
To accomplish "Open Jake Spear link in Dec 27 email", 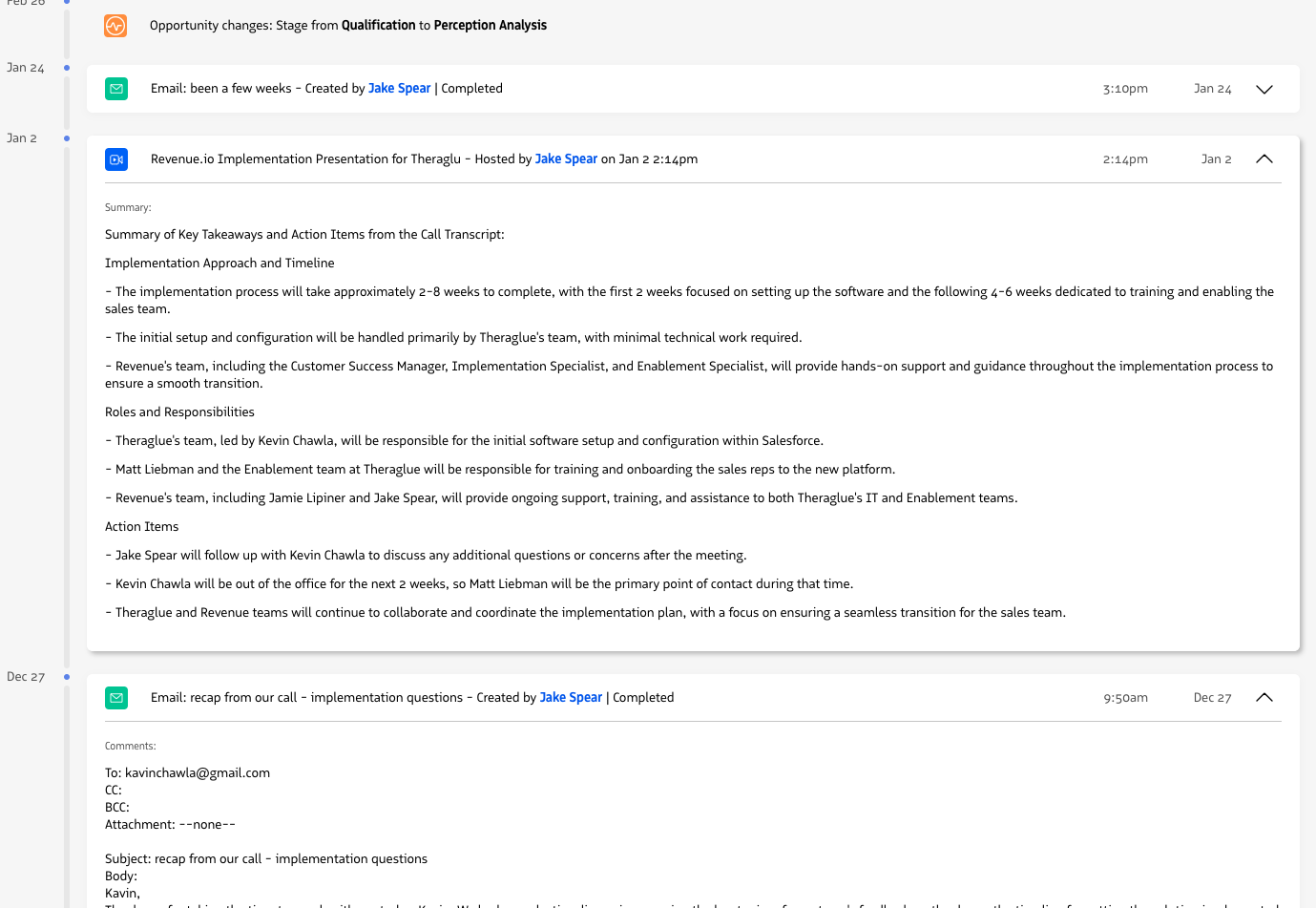I will click(571, 698).
